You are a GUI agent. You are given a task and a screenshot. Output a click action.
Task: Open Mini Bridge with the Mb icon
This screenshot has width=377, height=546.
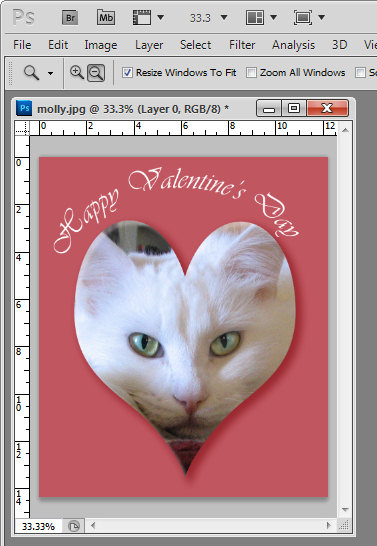(x=106, y=17)
